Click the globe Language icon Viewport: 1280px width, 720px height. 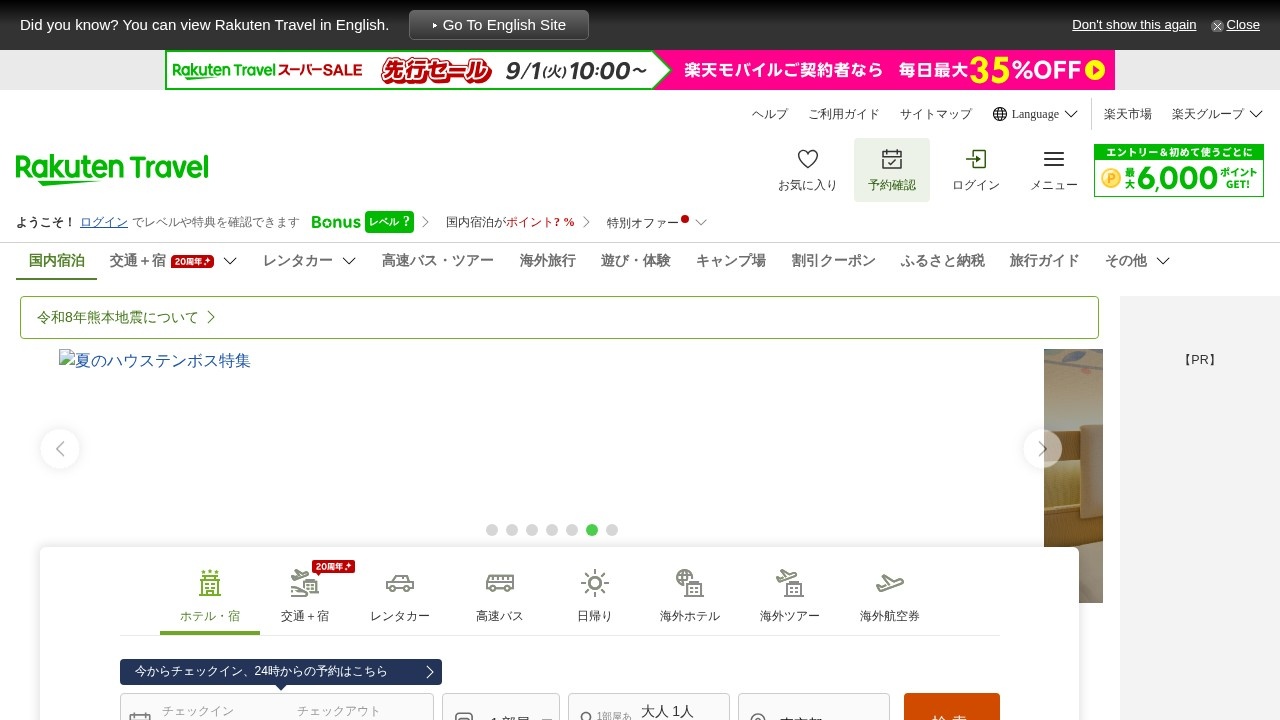1000,114
